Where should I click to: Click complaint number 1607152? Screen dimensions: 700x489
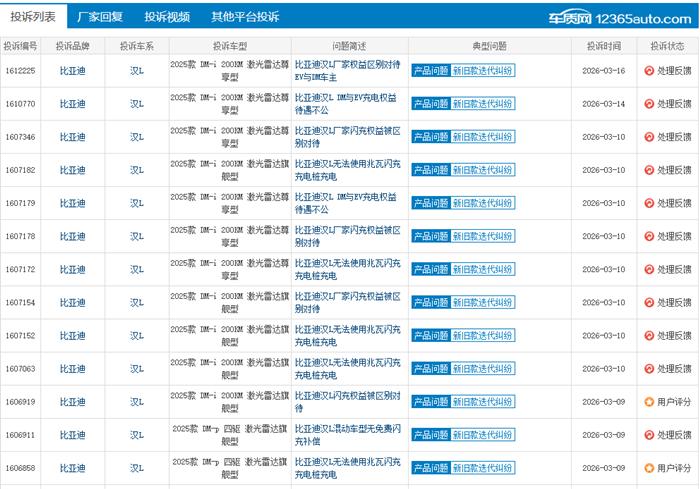[21, 336]
